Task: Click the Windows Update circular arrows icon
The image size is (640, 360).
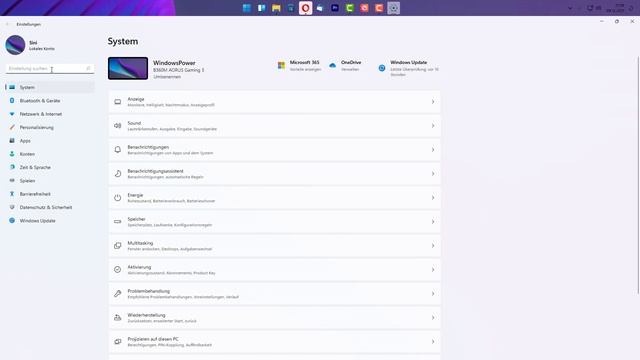Action: tap(382, 68)
